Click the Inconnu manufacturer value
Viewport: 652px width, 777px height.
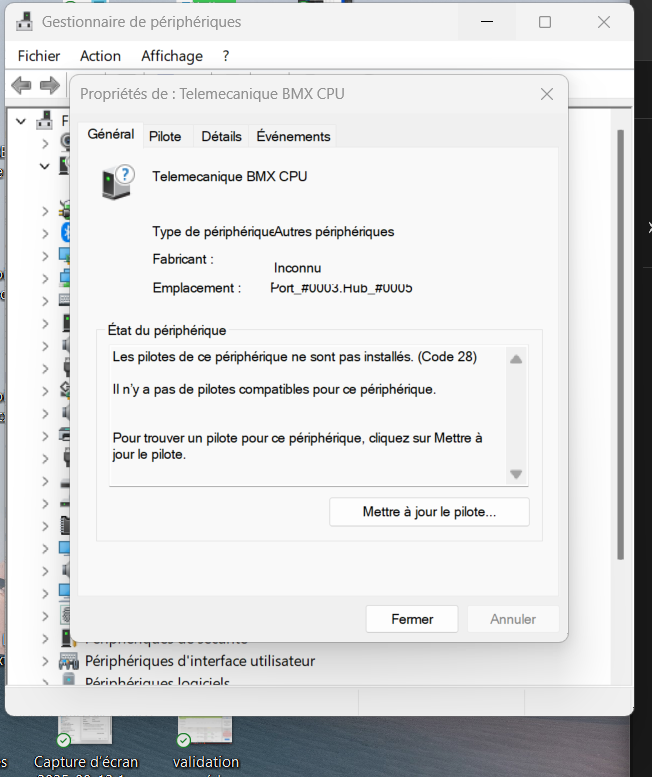point(297,268)
